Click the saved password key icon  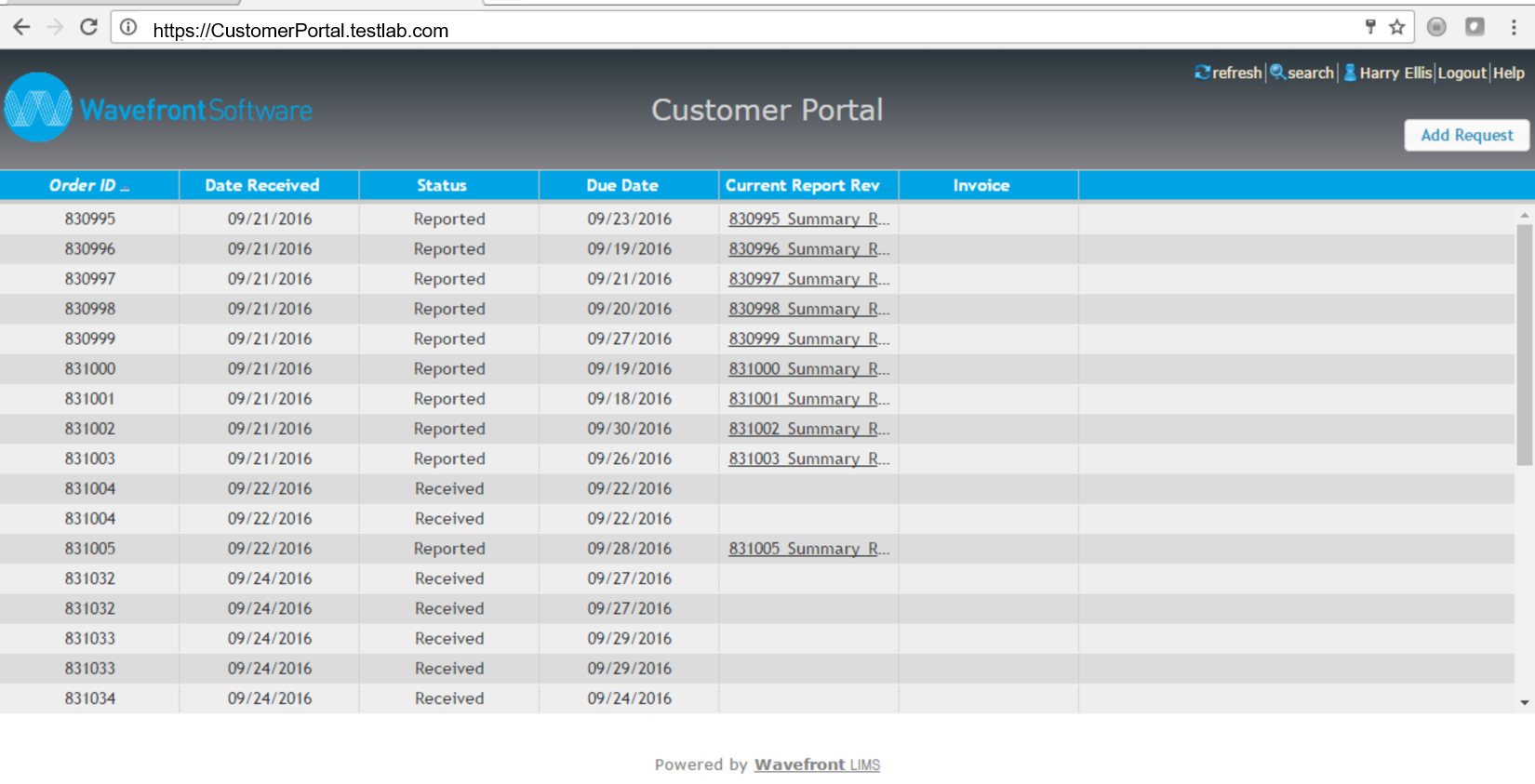coord(1370,27)
